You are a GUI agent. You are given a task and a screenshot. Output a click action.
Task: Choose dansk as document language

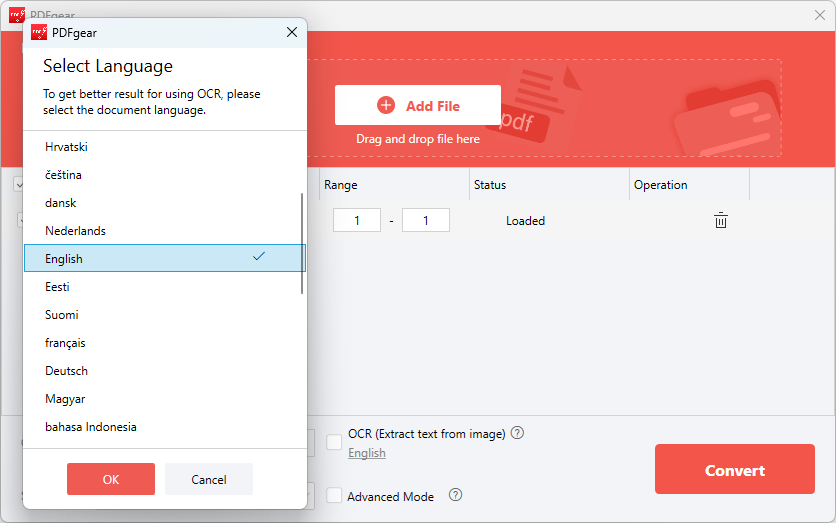[x=165, y=203]
